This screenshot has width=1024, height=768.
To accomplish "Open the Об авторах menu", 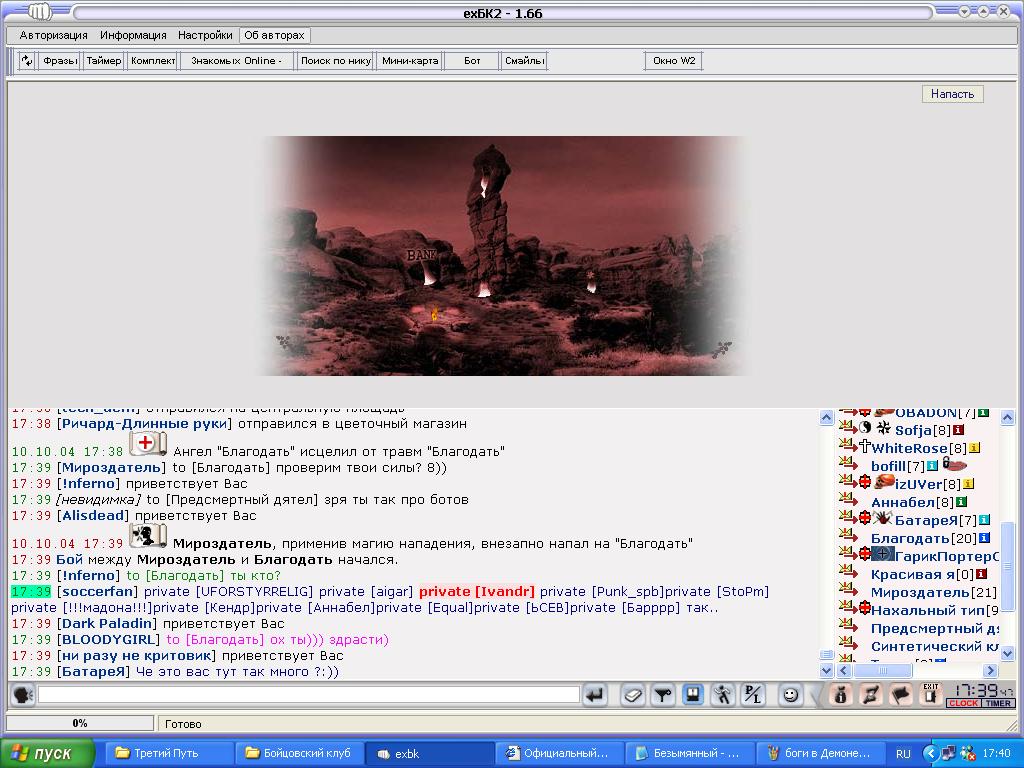I will (x=274, y=35).
